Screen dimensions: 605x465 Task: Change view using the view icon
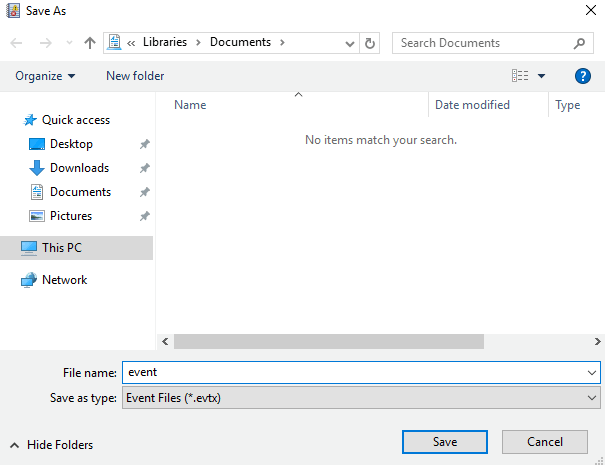tap(520, 76)
